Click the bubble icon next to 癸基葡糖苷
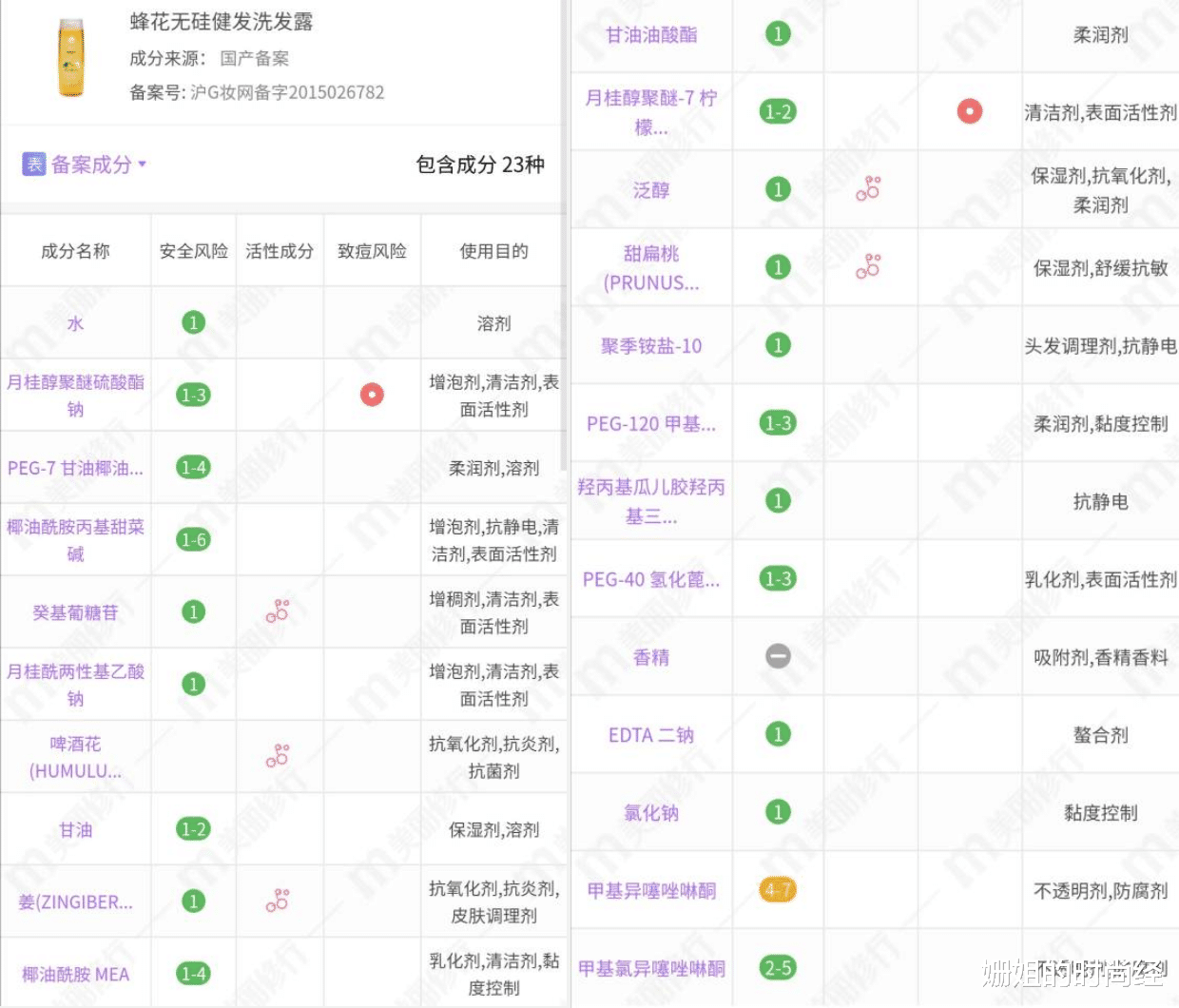Image resolution: width=1179 pixels, height=1008 pixels. click(278, 611)
